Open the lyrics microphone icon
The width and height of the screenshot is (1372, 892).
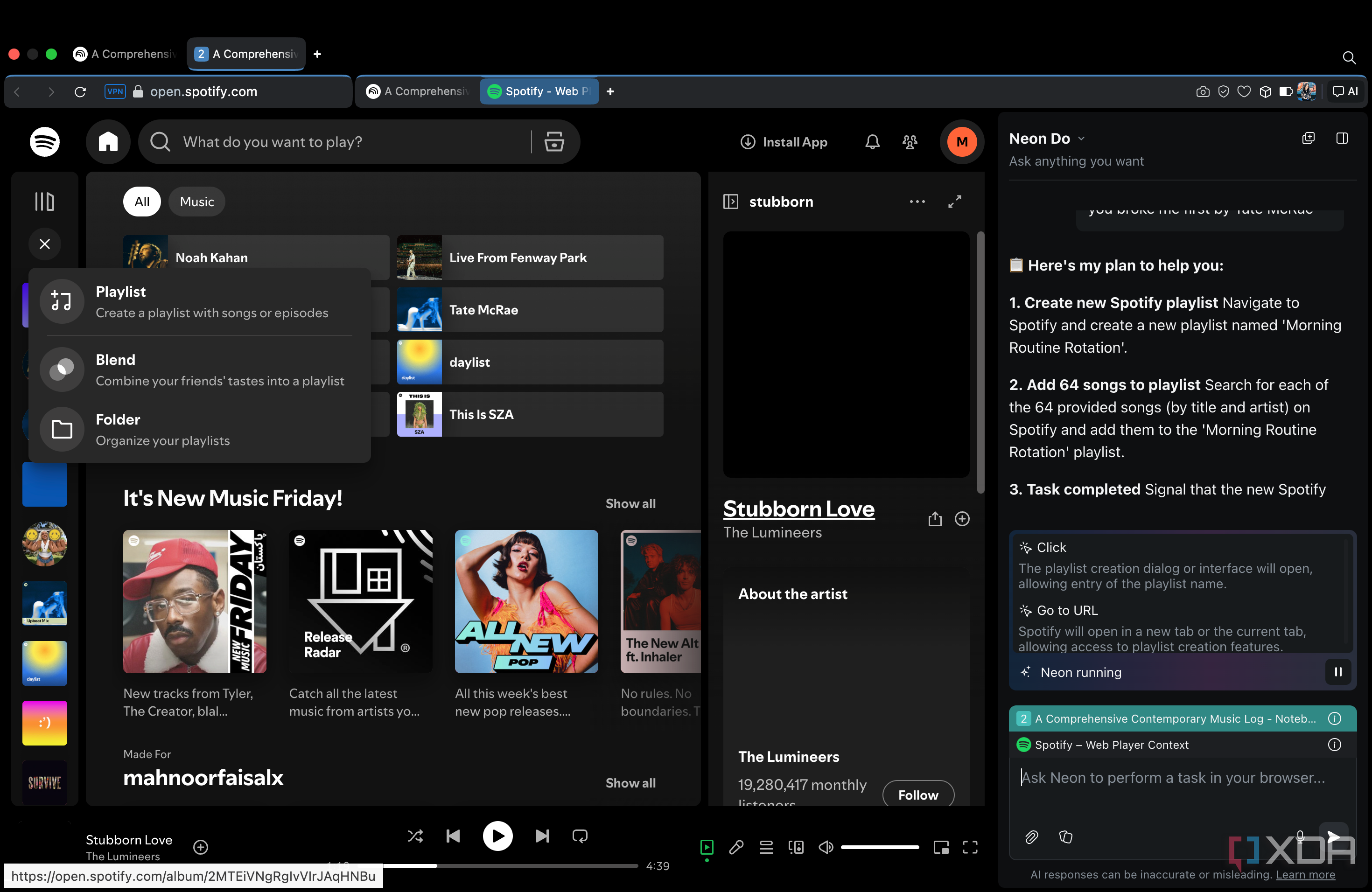click(736, 847)
